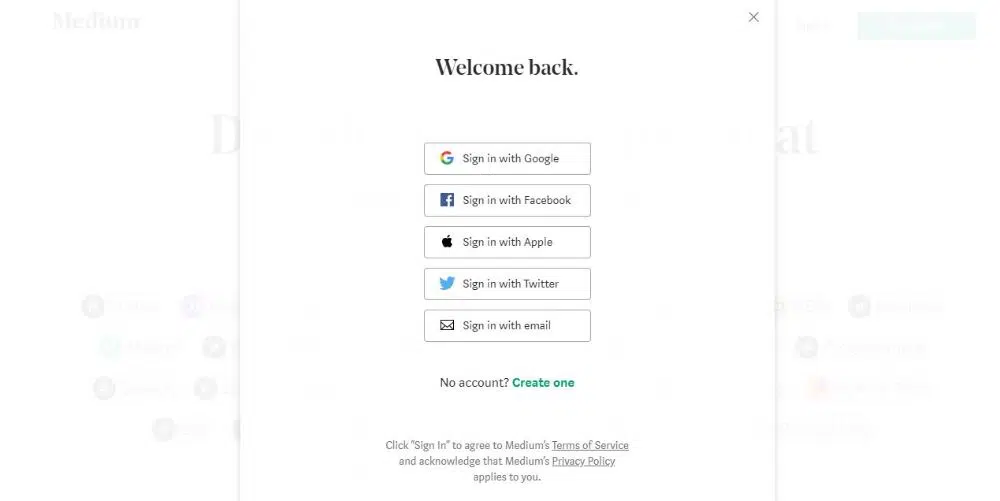The width and height of the screenshot is (1000, 501).
Task: Click the Google logo icon
Action: [447, 158]
